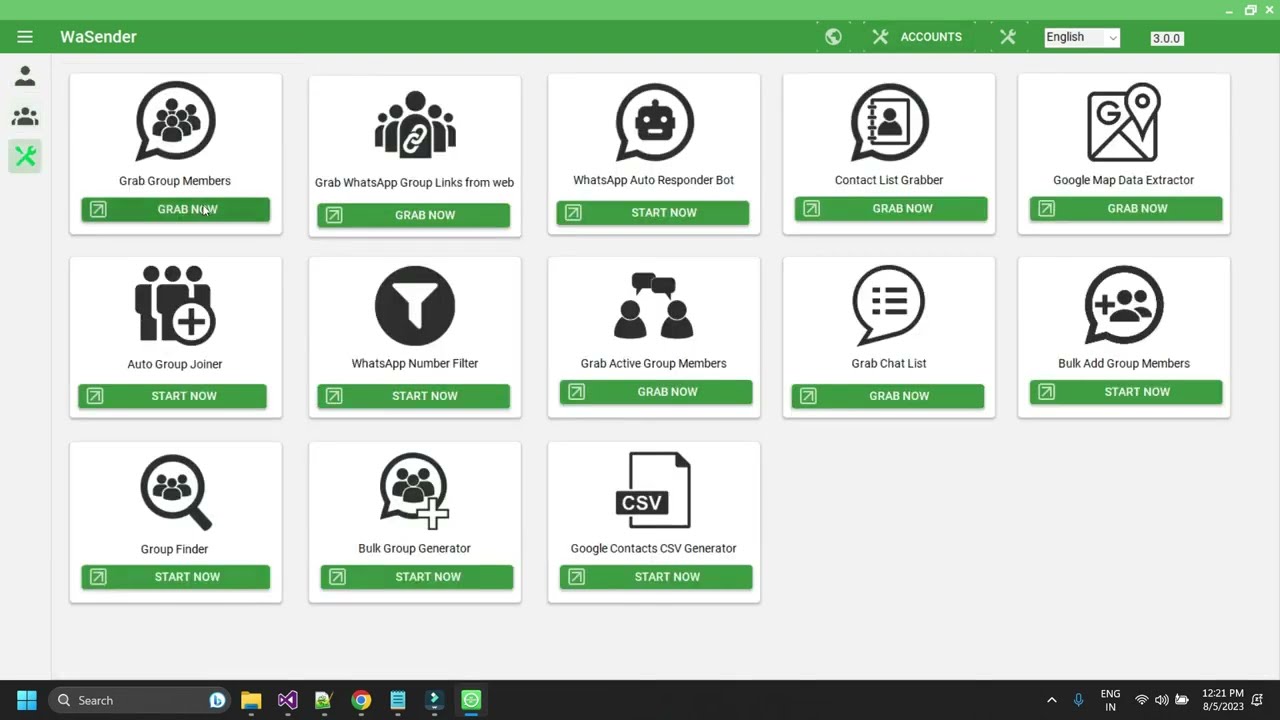Open the English language dropdown
Screen dimensions: 1280x720
click(1082, 37)
